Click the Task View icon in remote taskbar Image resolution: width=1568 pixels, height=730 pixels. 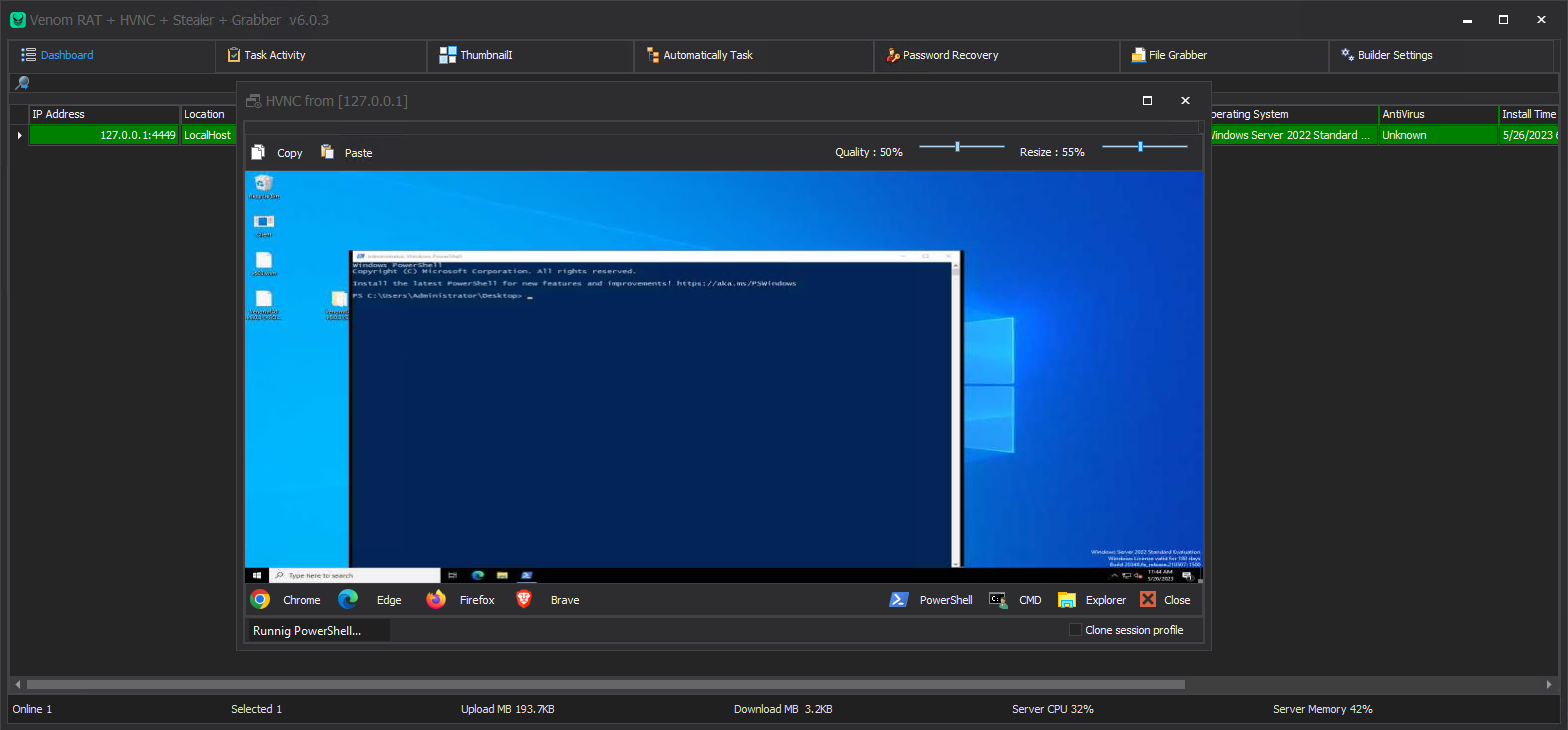coord(453,575)
